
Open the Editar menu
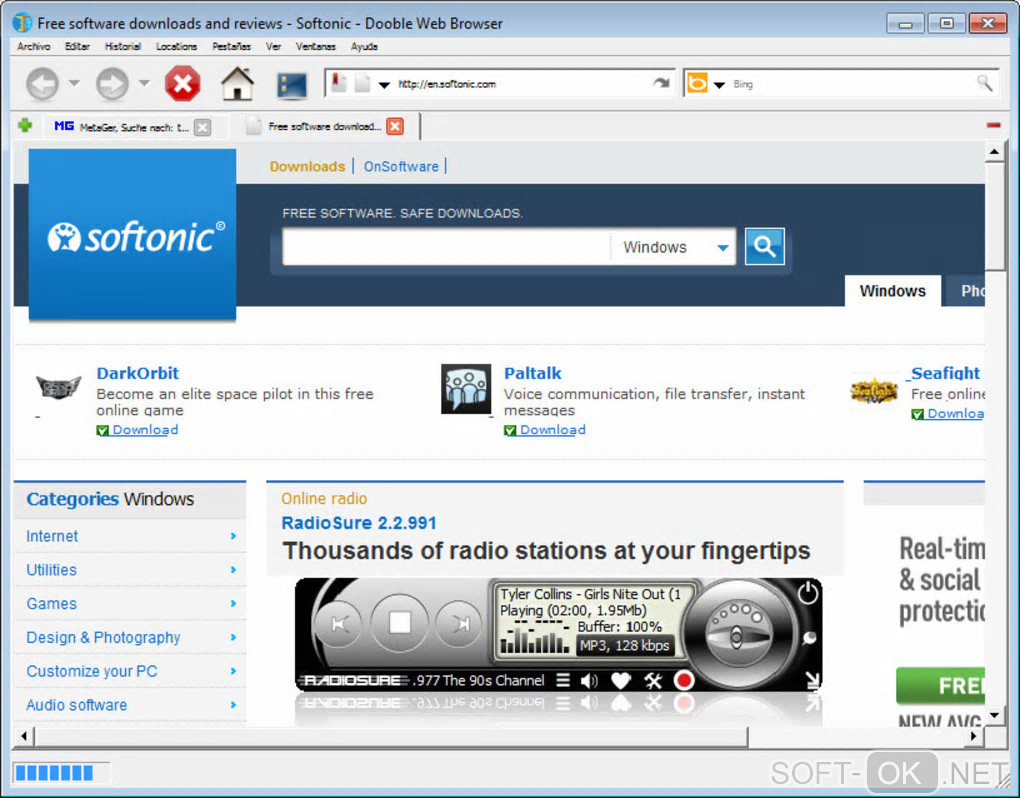(77, 47)
